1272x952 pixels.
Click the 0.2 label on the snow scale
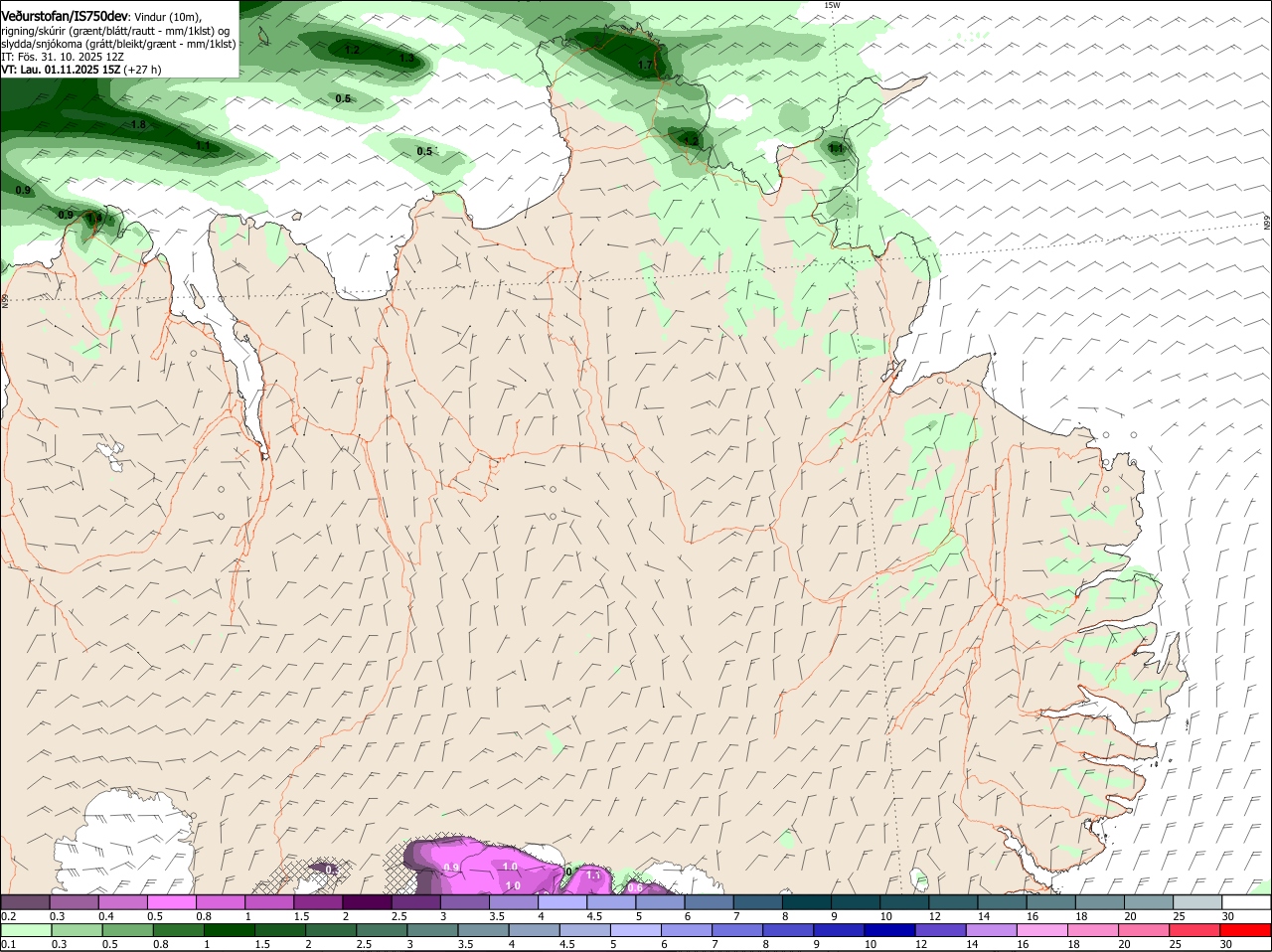[x=8, y=916]
